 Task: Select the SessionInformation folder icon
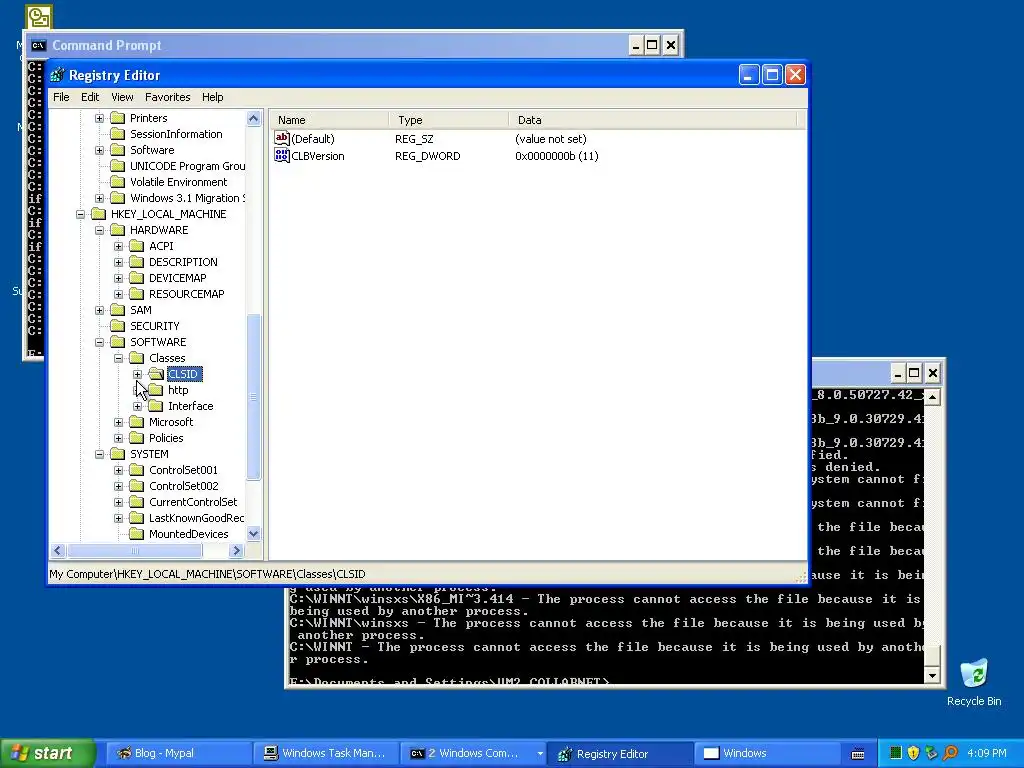(x=118, y=134)
